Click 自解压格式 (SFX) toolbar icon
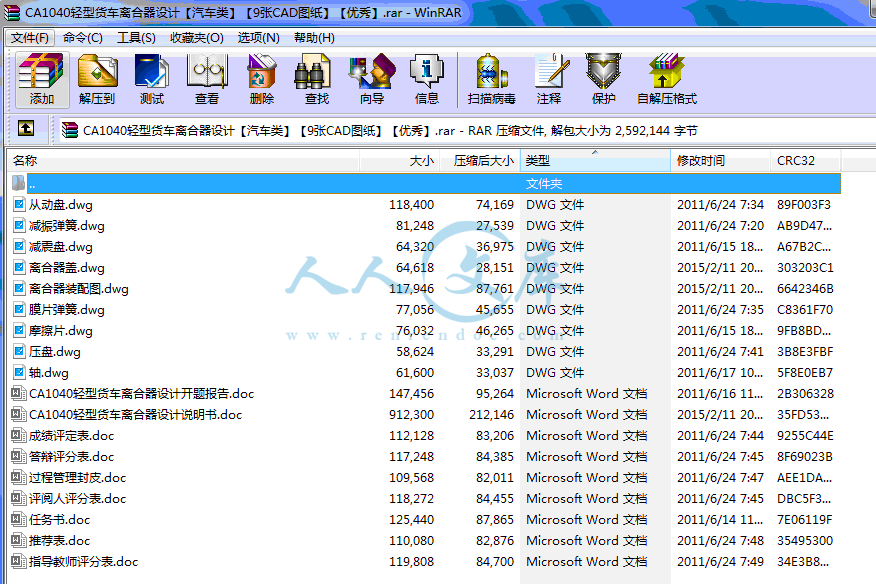The image size is (876, 584). (x=666, y=79)
